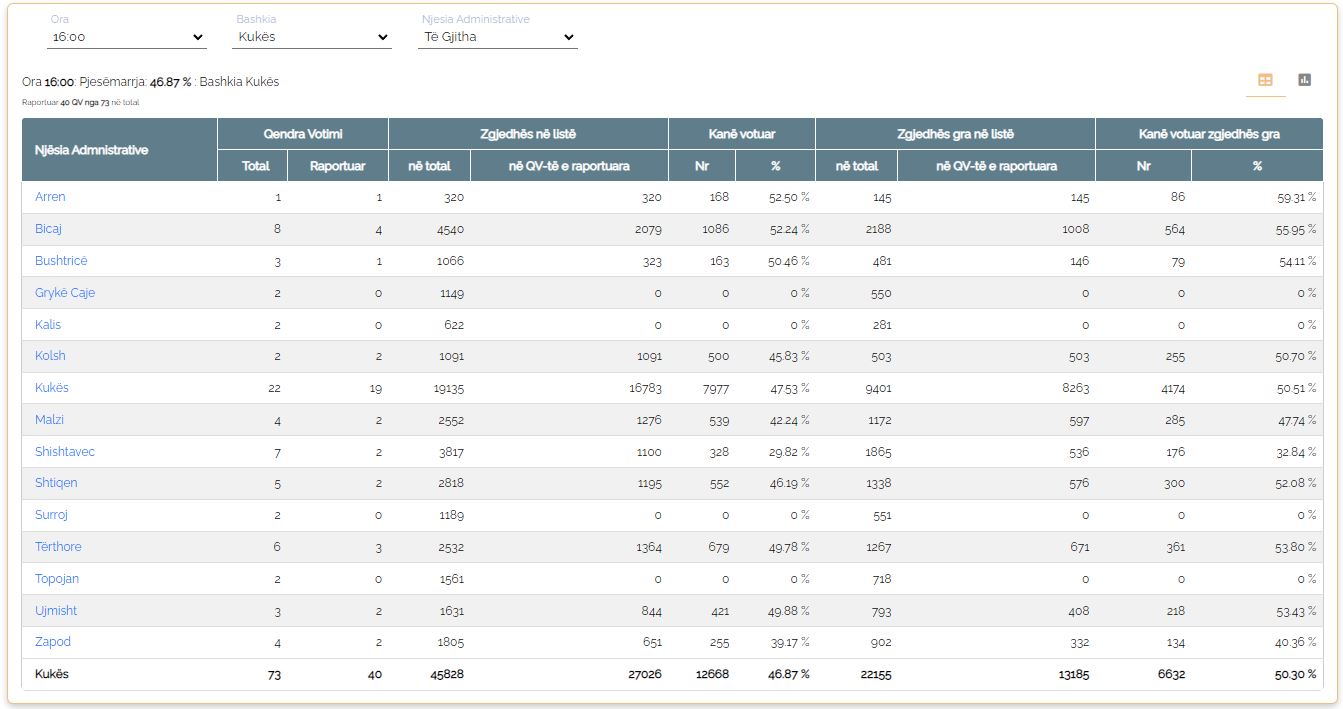Image resolution: width=1343 pixels, height=709 pixels.
Task: Open the Ora time dropdown
Action: pos(127,37)
